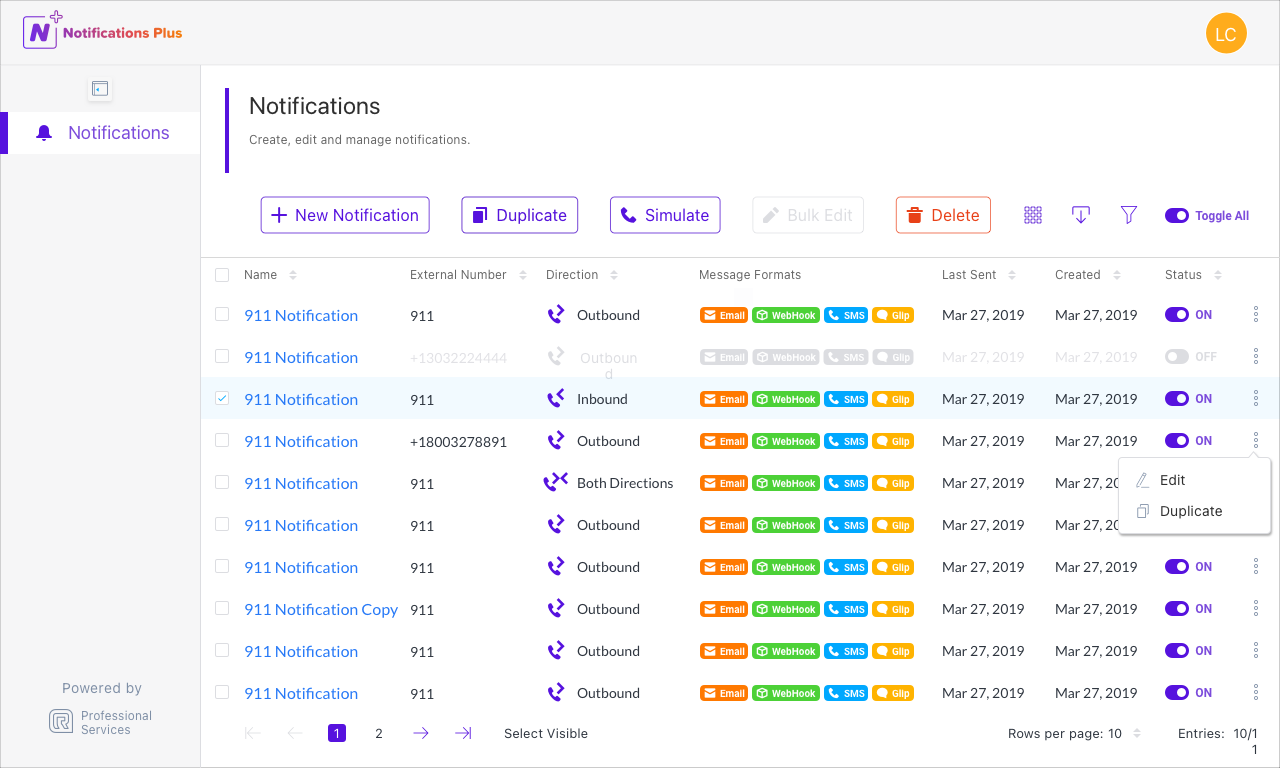
Task: Switch off the Toggle All switch
Action: click(x=1177, y=215)
